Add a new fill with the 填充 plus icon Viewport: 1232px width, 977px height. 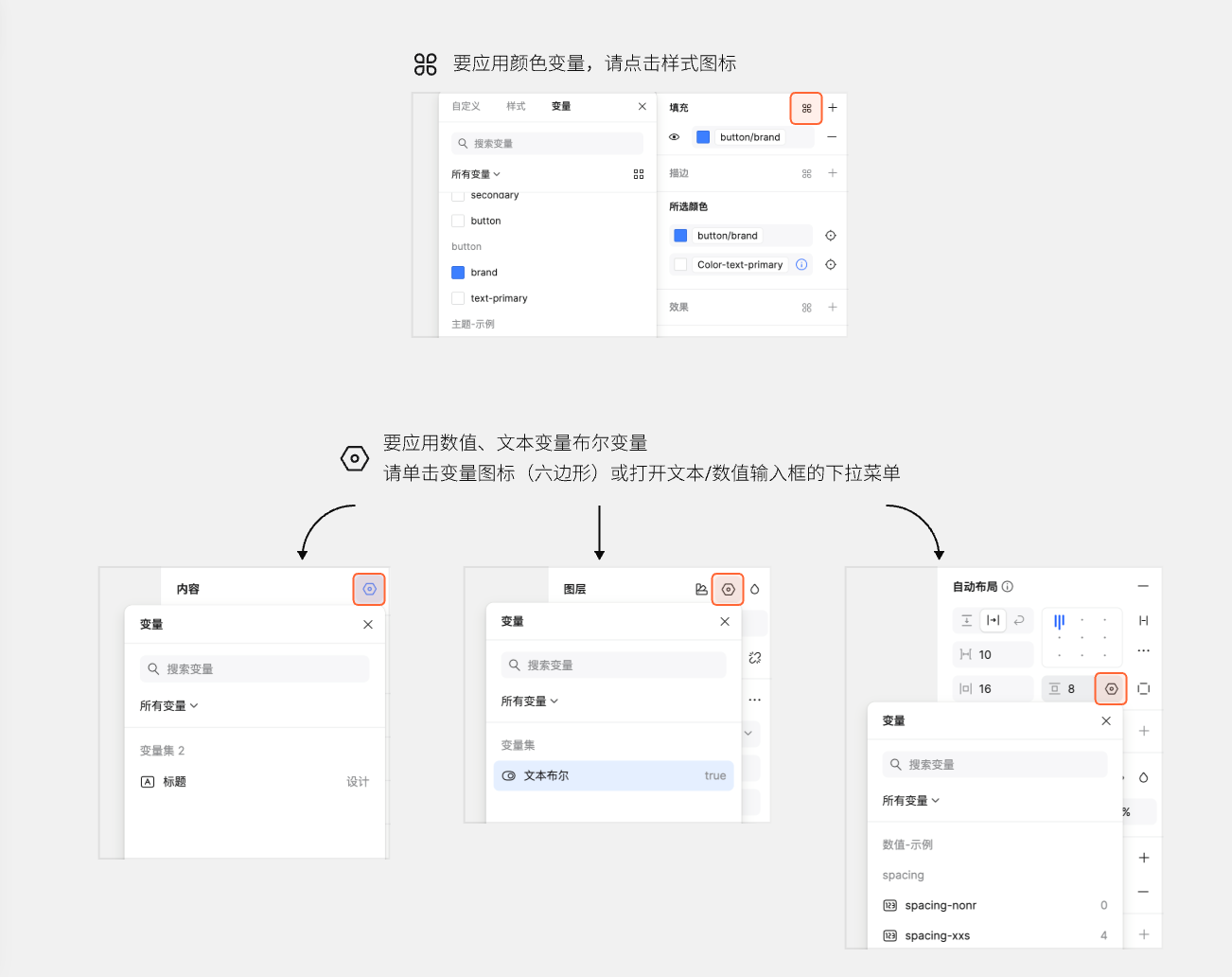[833, 108]
